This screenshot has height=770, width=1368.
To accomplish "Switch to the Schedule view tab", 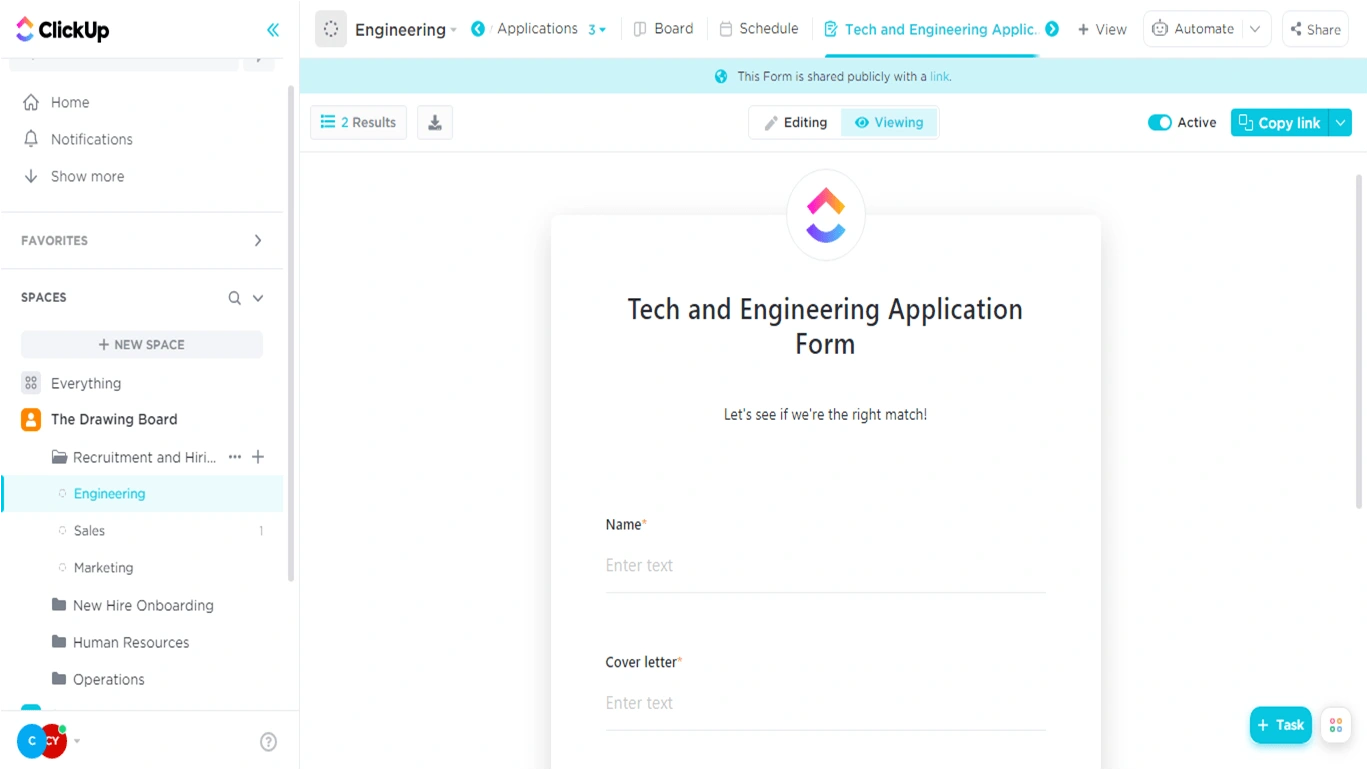I will (x=759, y=29).
